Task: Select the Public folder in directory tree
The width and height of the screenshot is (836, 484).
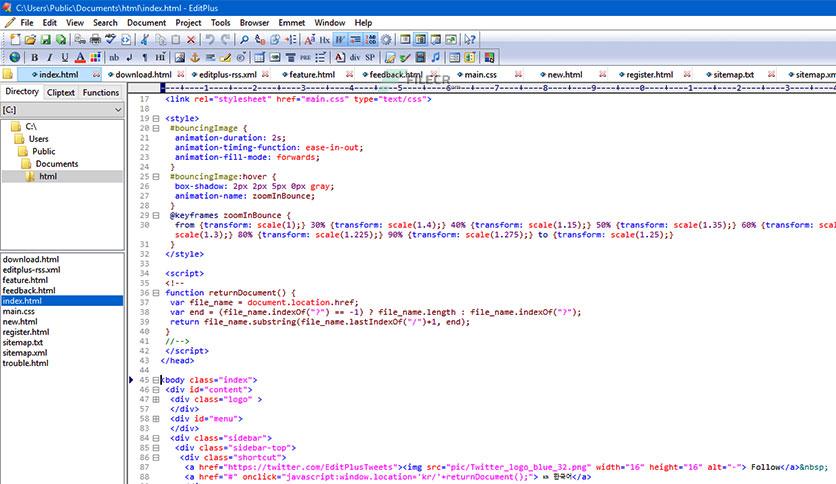Action: (44, 151)
